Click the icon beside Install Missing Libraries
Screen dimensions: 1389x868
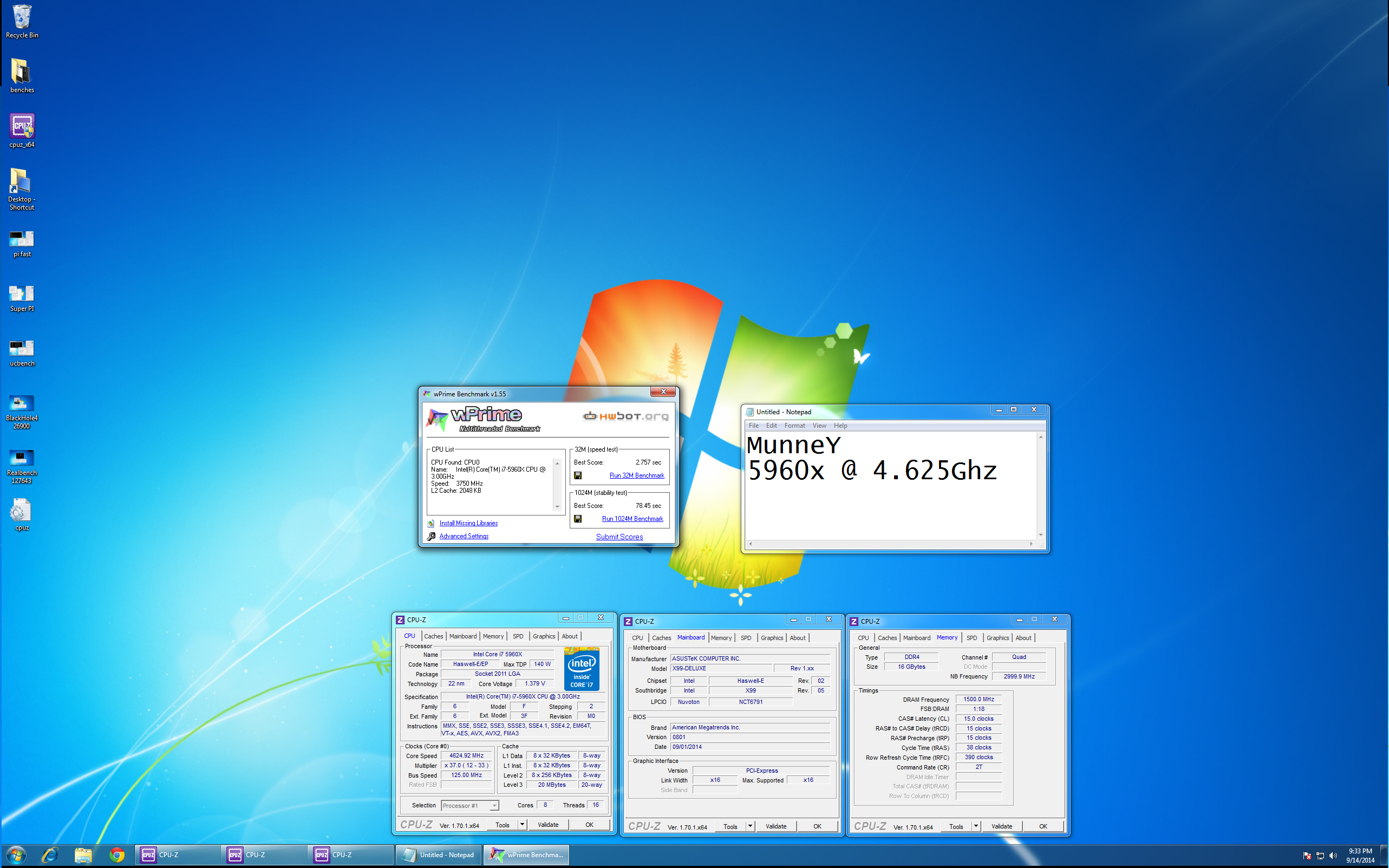click(431, 523)
